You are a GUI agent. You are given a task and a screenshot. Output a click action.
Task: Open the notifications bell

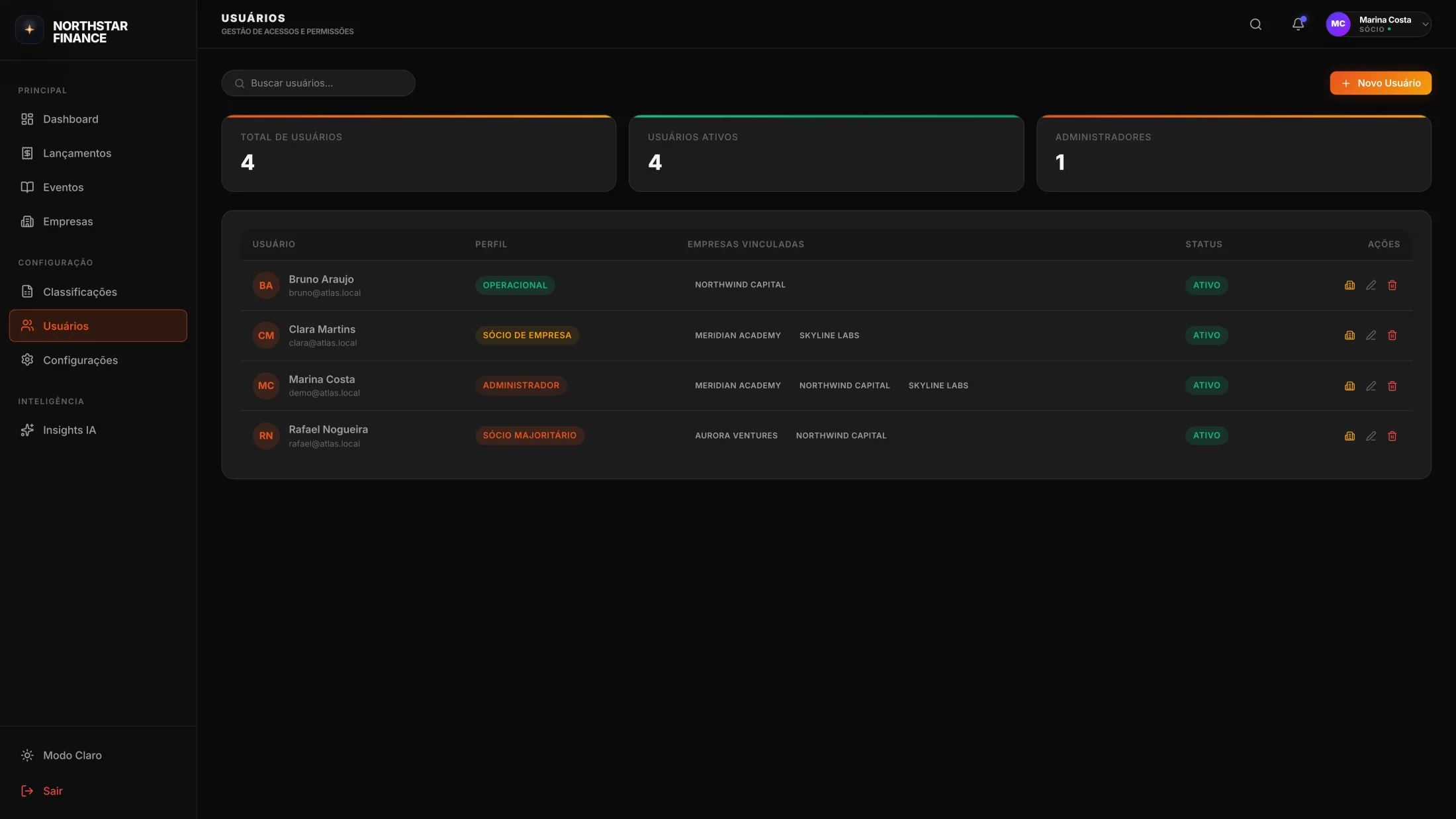[x=1298, y=24]
